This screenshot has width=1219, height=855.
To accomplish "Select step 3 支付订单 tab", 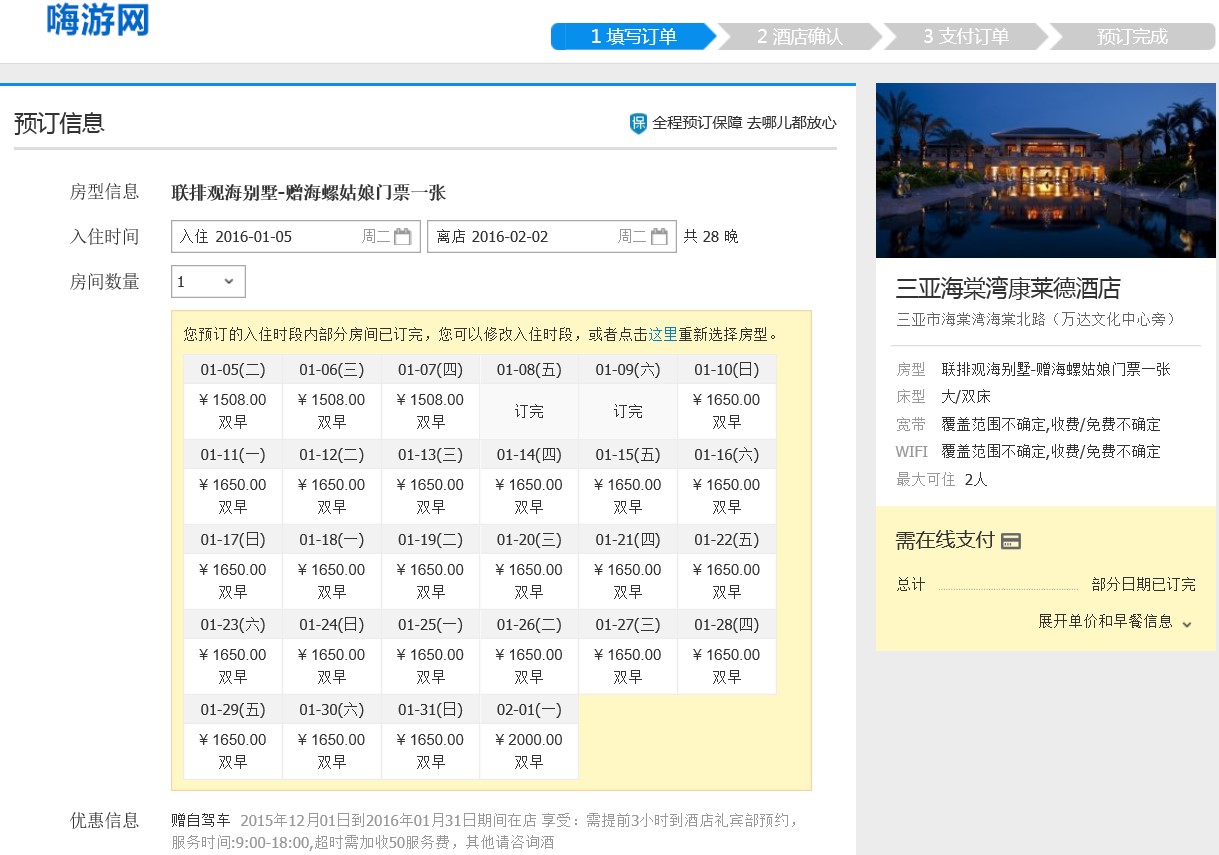I will [x=966, y=37].
